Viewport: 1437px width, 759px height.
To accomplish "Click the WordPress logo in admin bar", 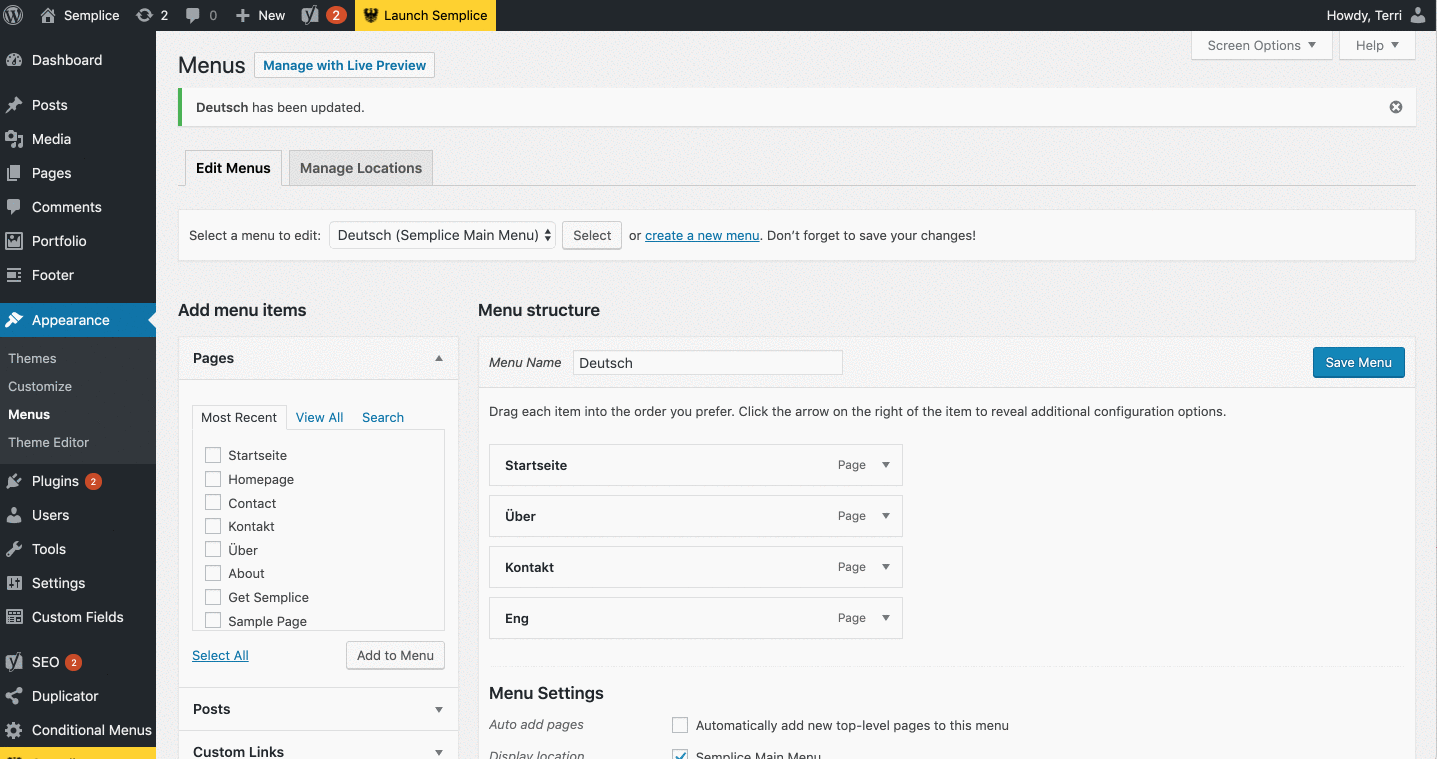I will [13, 15].
